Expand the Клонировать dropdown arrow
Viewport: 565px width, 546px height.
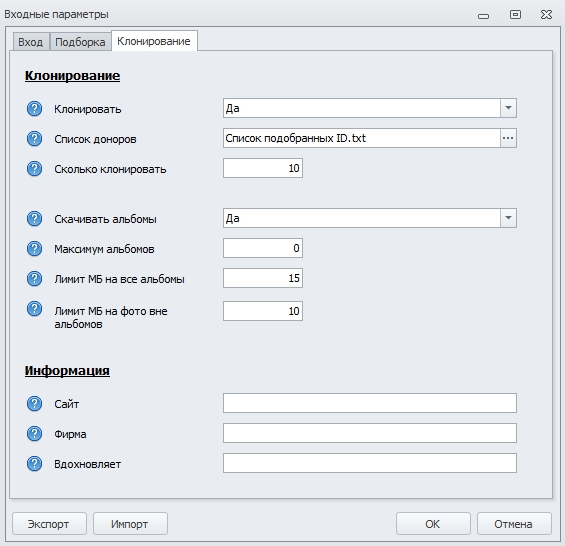(x=508, y=108)
